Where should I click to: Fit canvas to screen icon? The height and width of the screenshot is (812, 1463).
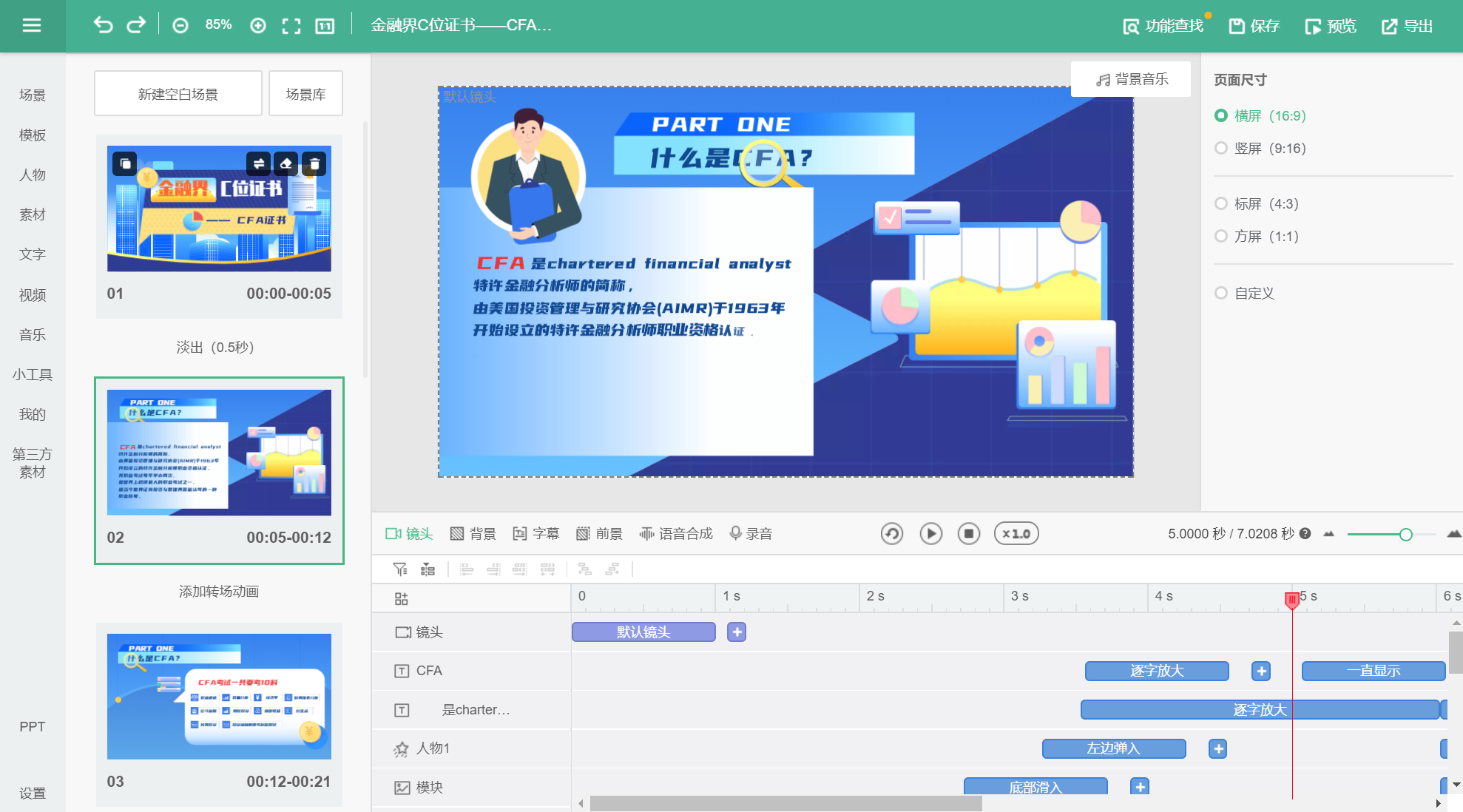pos(291,26)
